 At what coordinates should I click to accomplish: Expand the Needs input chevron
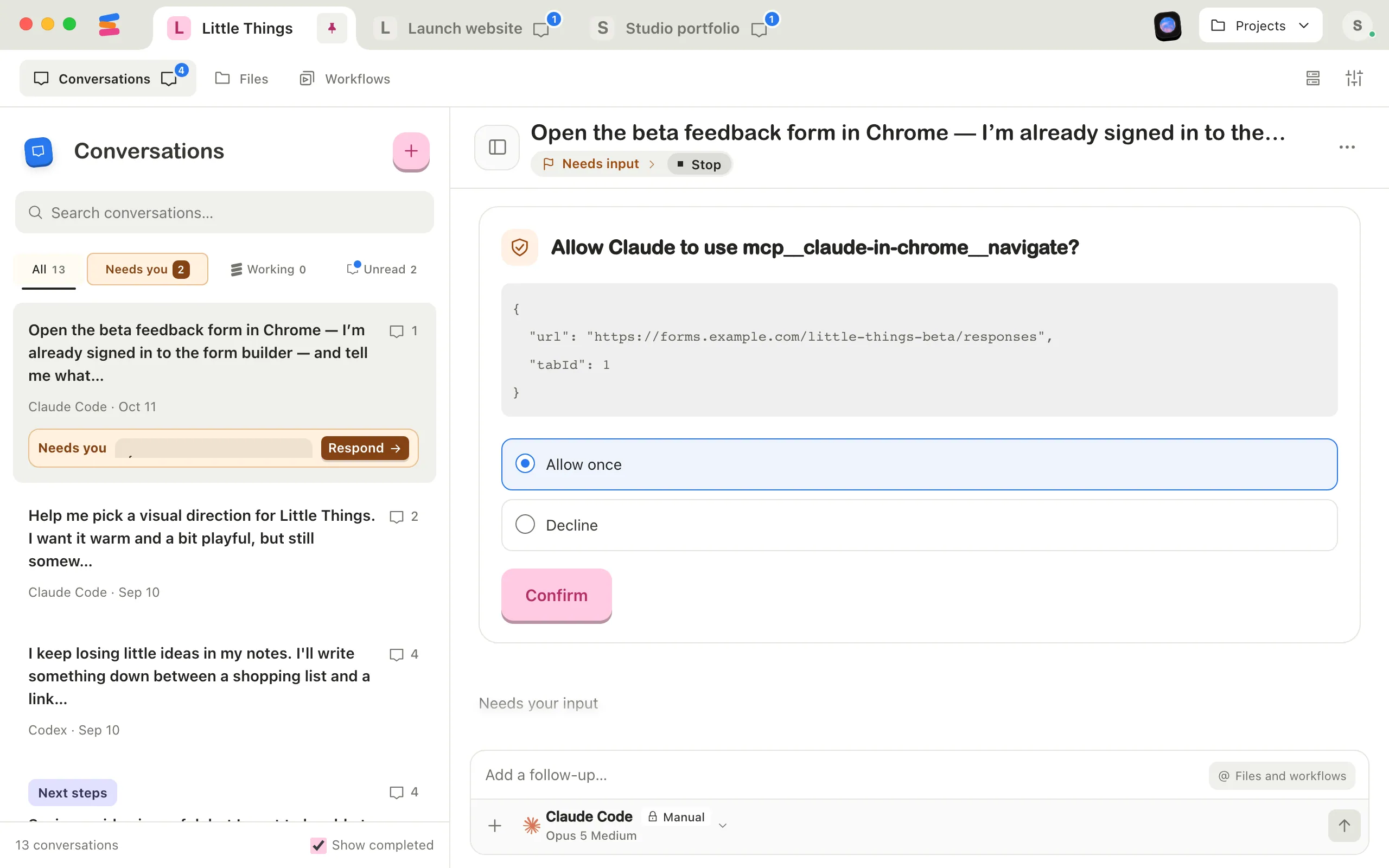652,164
